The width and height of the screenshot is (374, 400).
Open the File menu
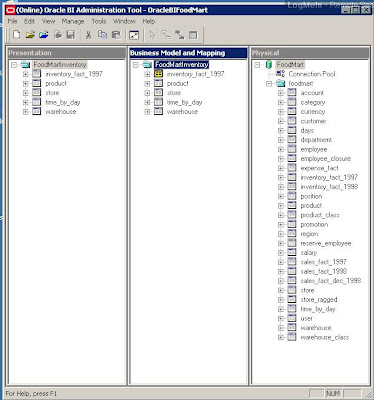click(12, 21)
